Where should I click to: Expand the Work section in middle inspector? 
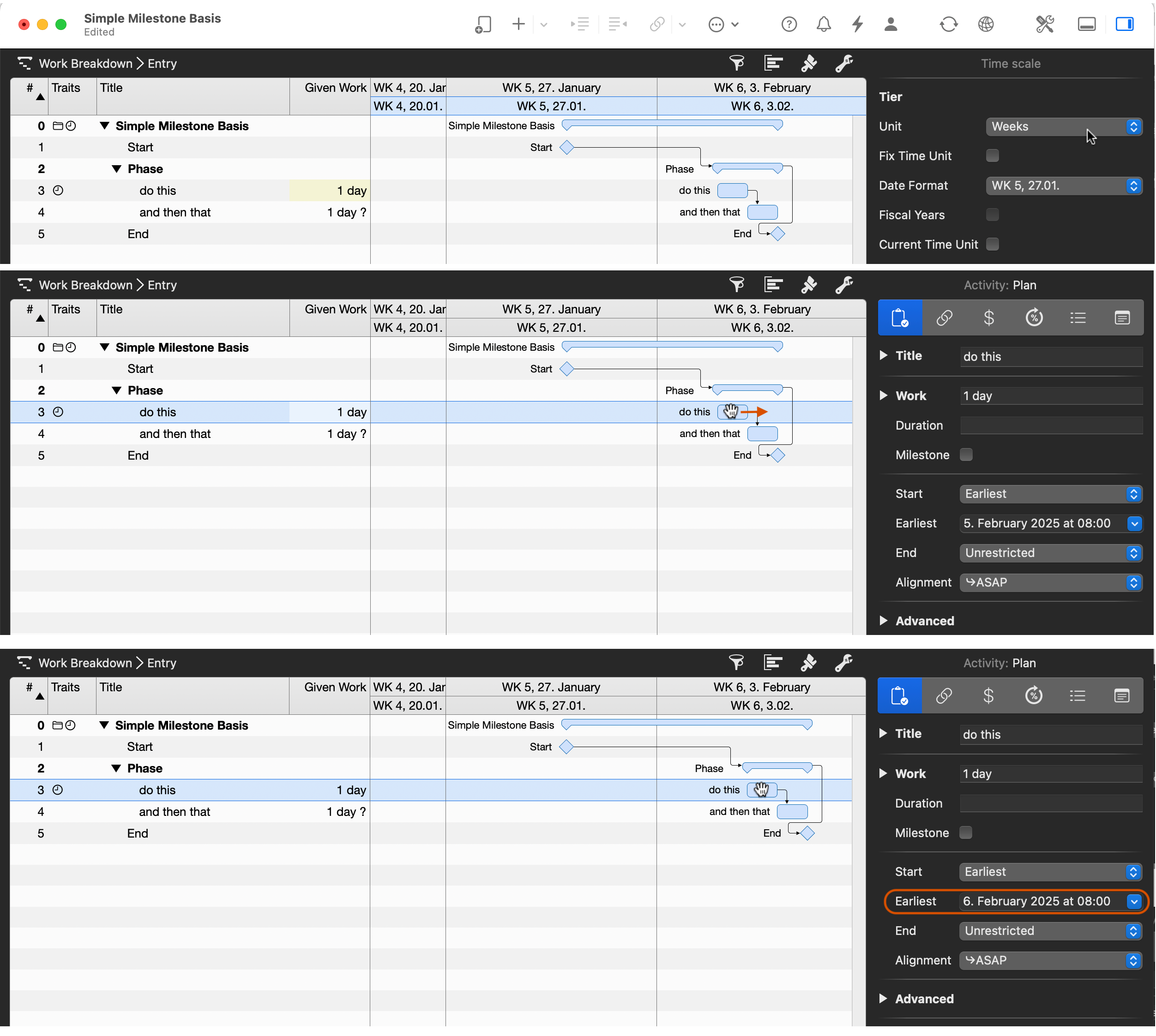tap(883, 395)
